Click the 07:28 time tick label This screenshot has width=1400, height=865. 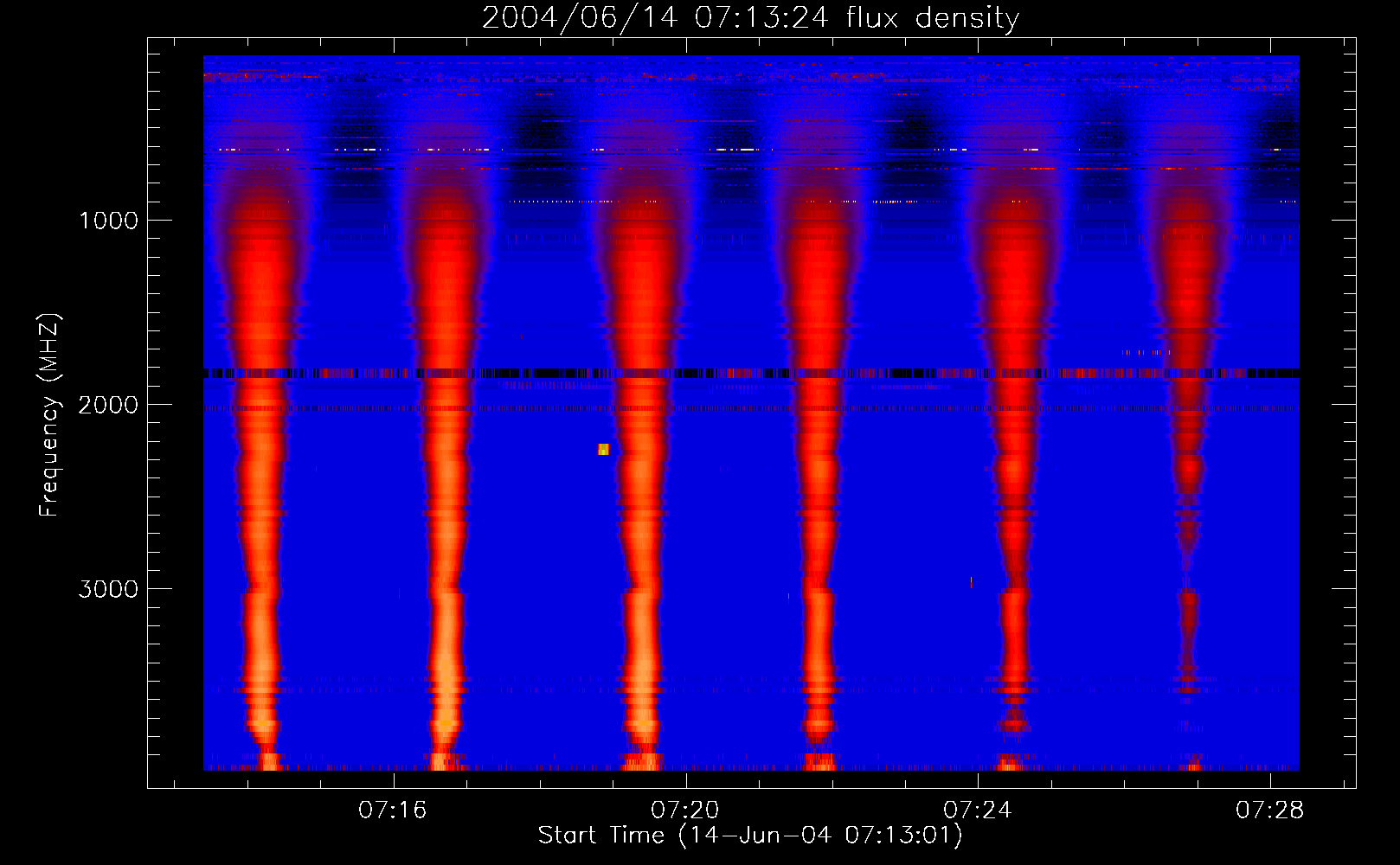point(1270,811)
